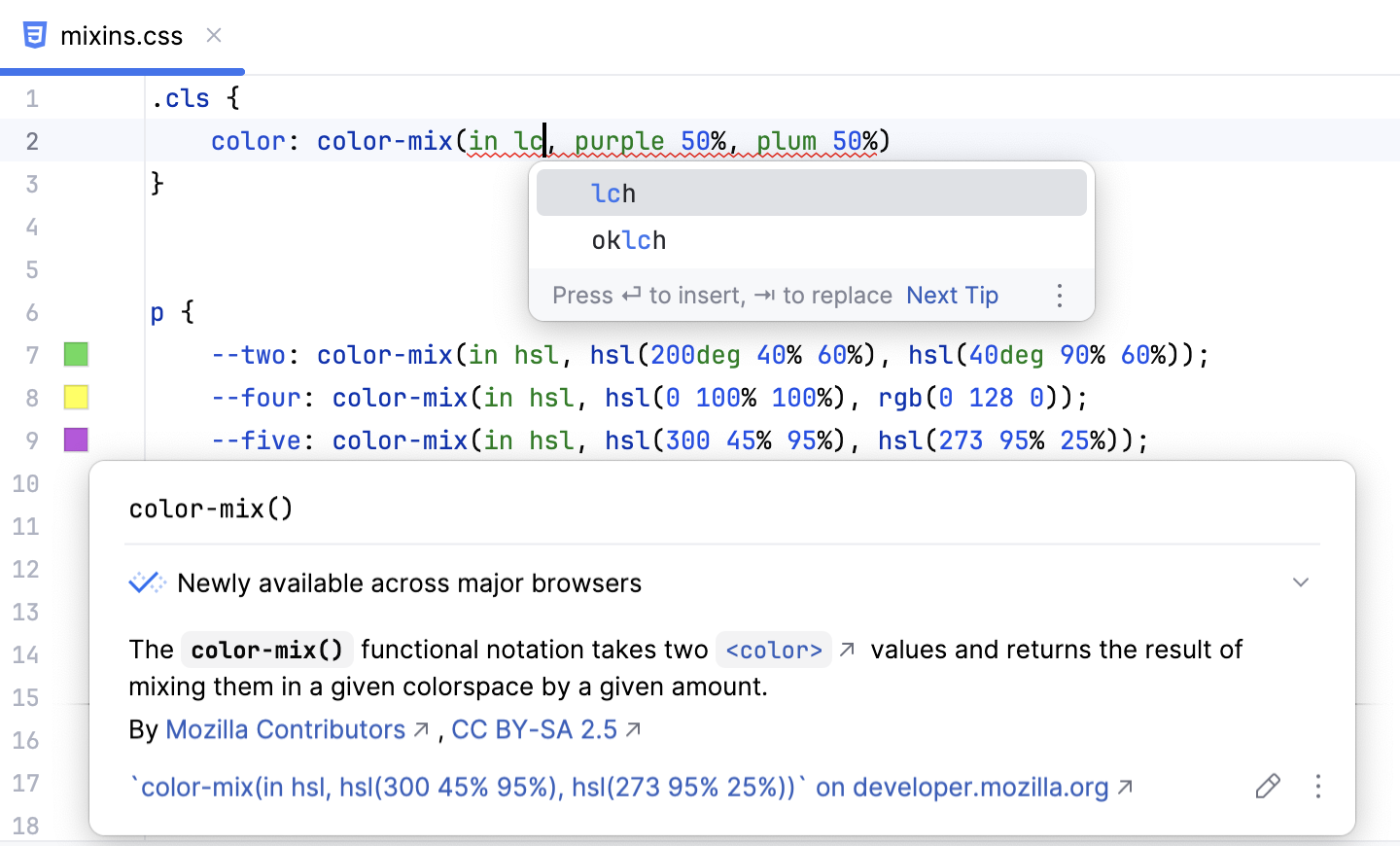Click the green color swatch on line 7

[76, 355]
